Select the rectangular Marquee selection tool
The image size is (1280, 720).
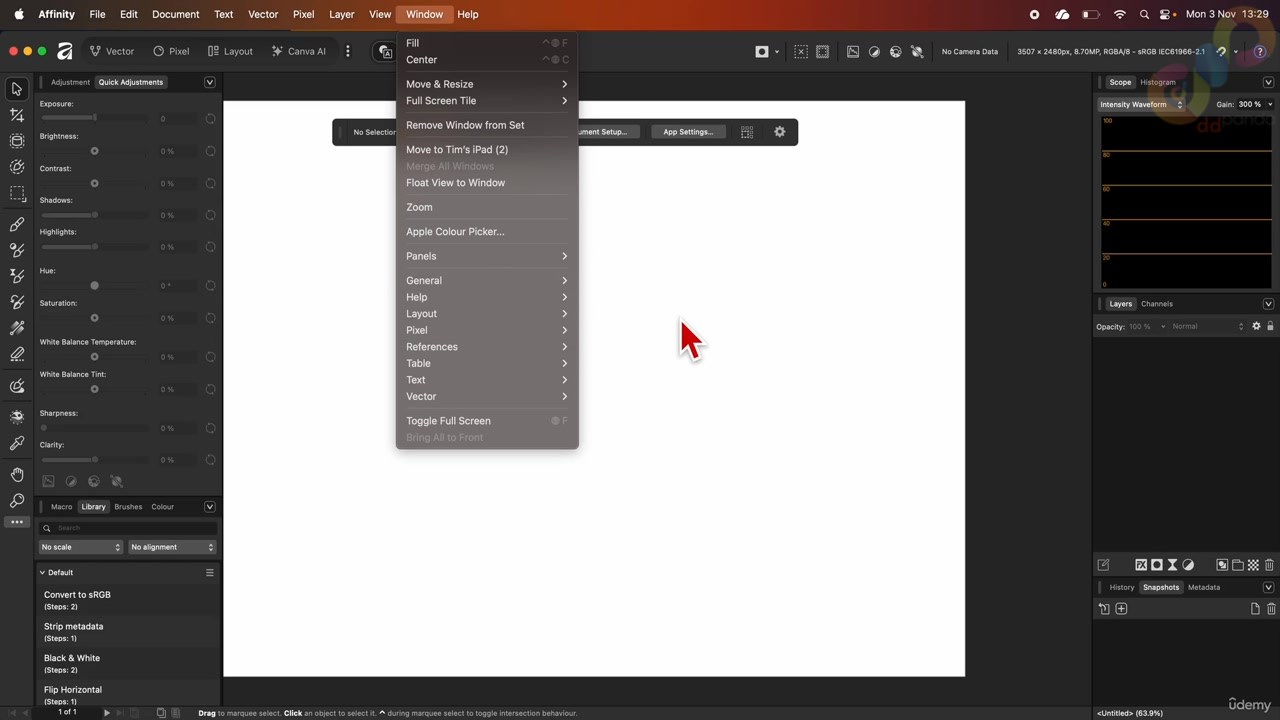pos(17,193)
